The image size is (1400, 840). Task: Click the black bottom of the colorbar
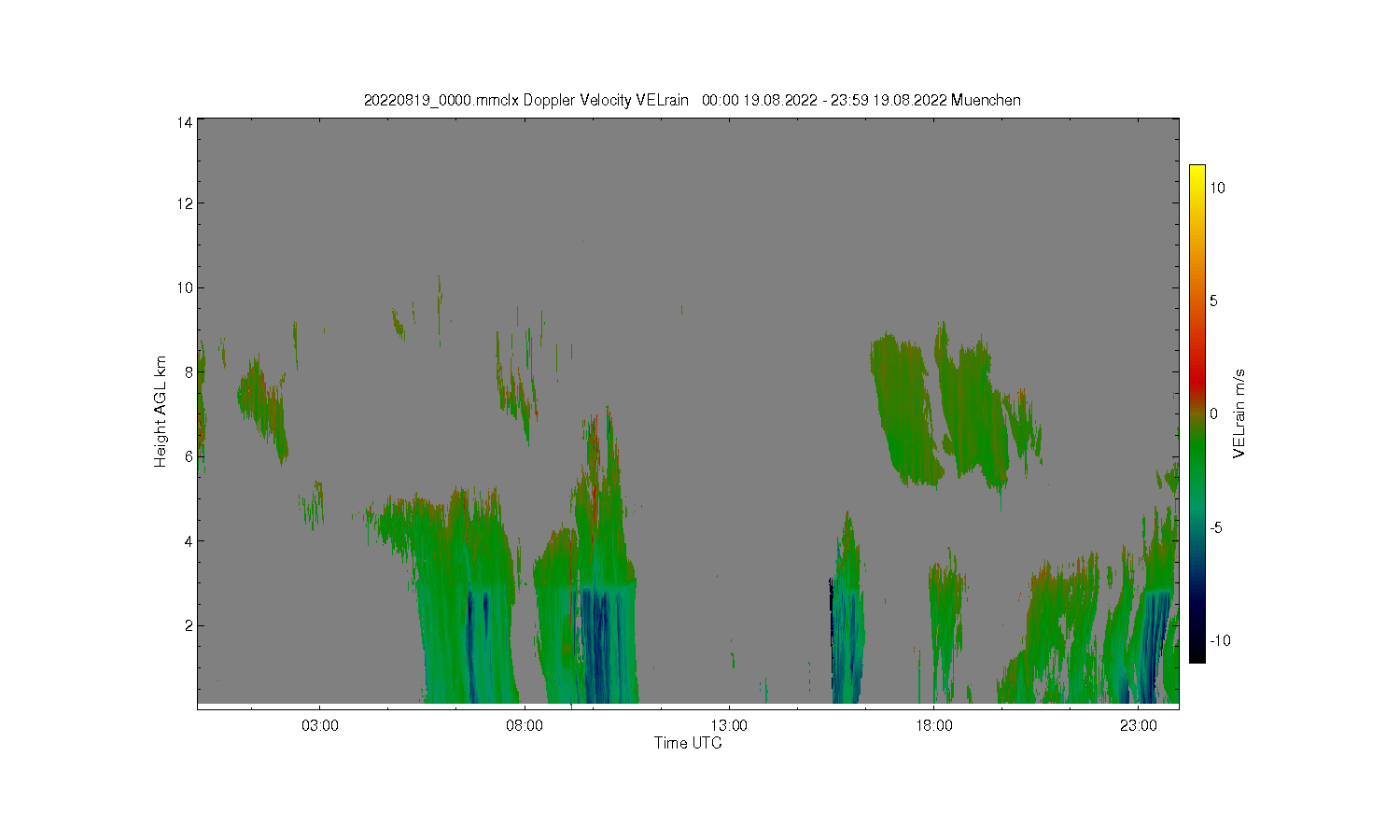coord(1197,651)
